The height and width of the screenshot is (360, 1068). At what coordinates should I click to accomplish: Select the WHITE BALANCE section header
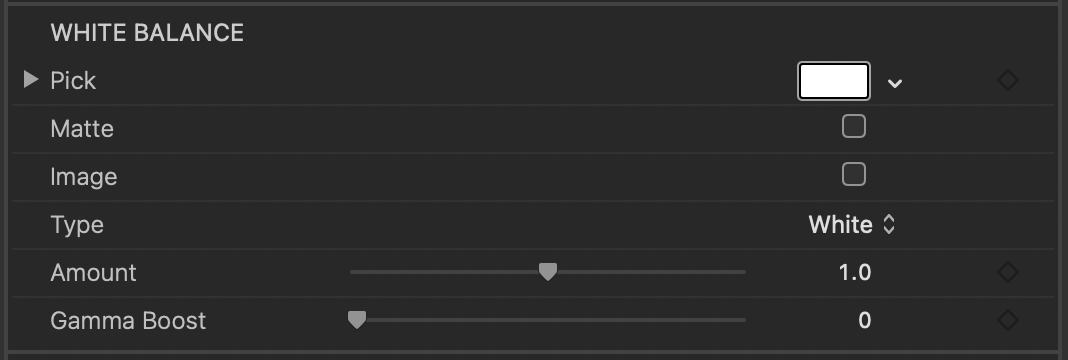click(147, 33)
